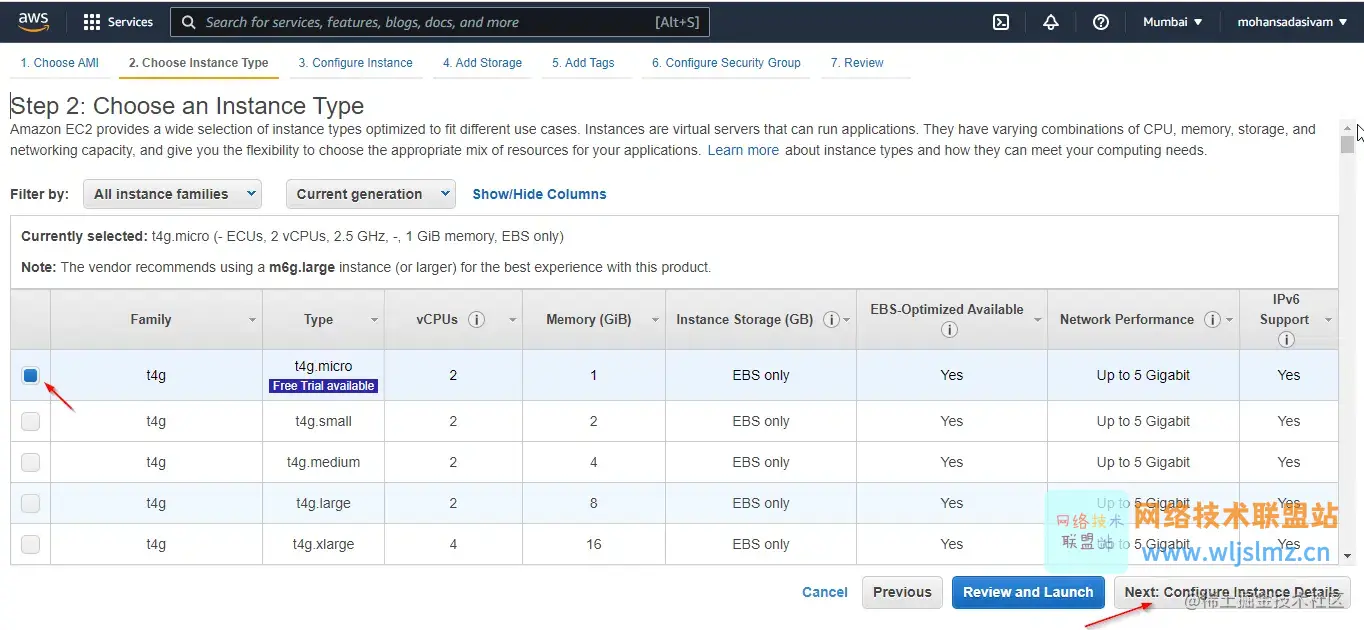Click the Learn more link

[743, 151]
